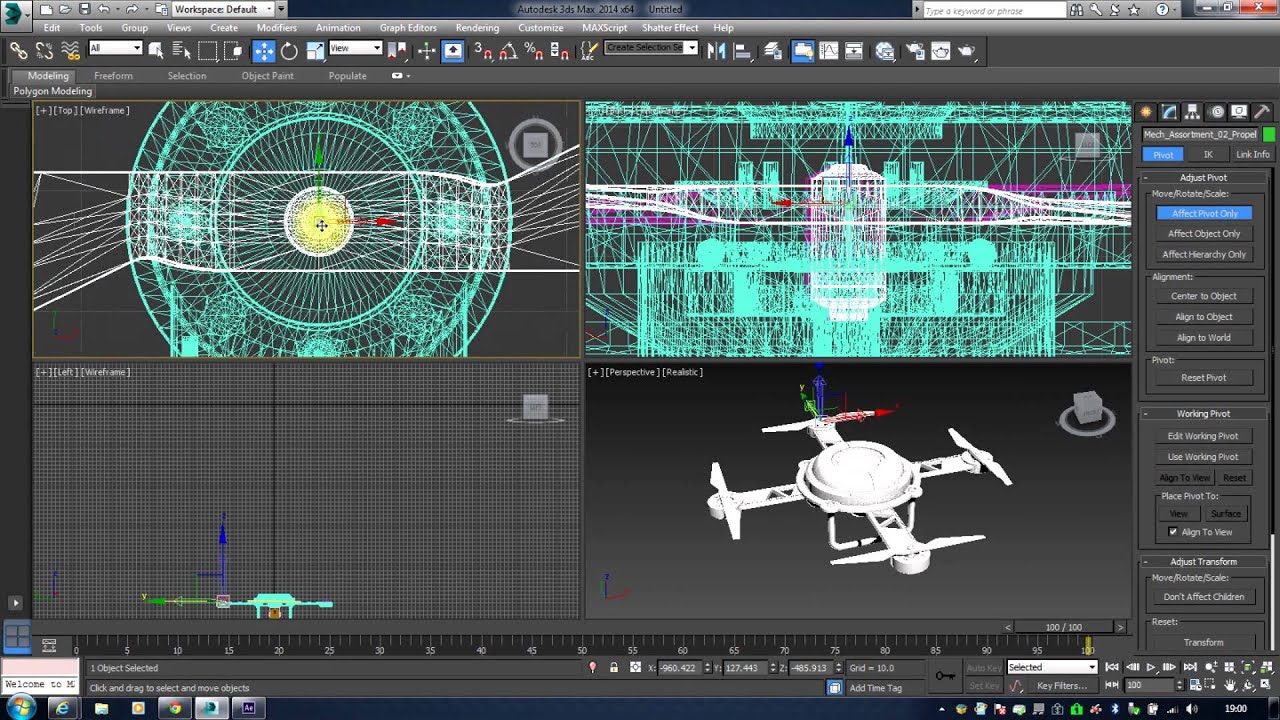Viewport: 1280px width, 720px height.
Task: Open the key mode Selected dropdown
Action: [1052, 667]
